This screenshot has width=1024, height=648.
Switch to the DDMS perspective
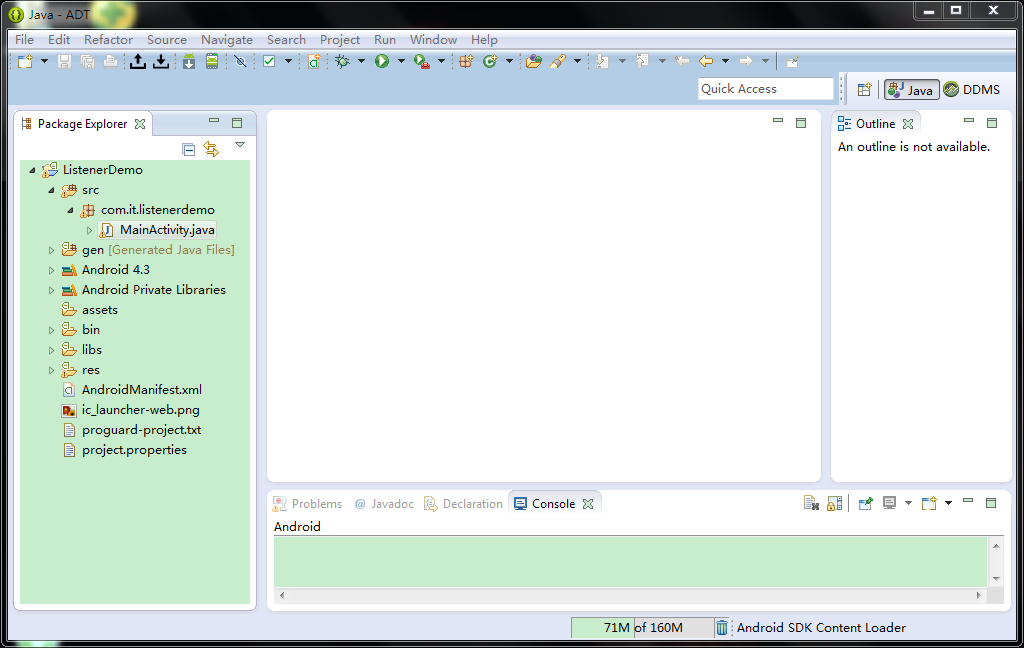972,89
